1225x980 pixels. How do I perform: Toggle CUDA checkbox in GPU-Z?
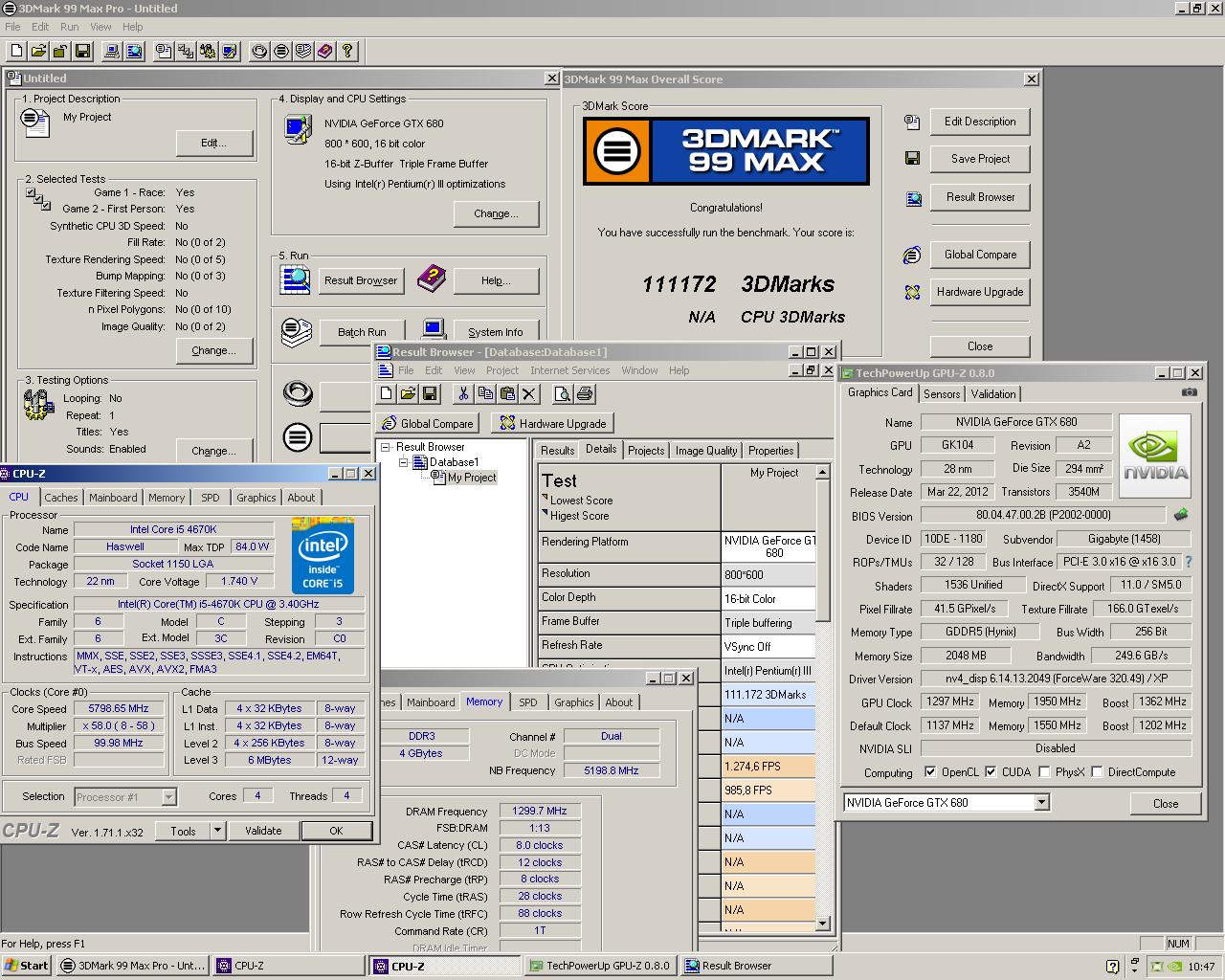pos(991,771)
